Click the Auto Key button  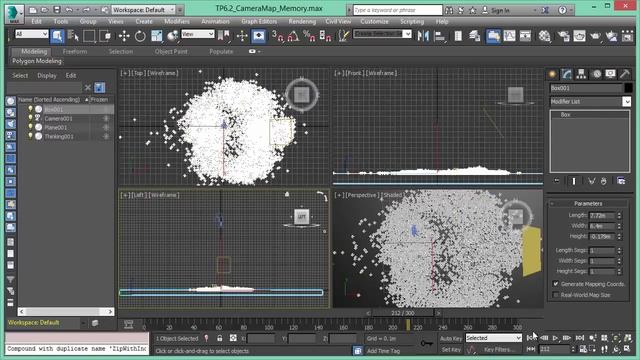coord(451,338)
